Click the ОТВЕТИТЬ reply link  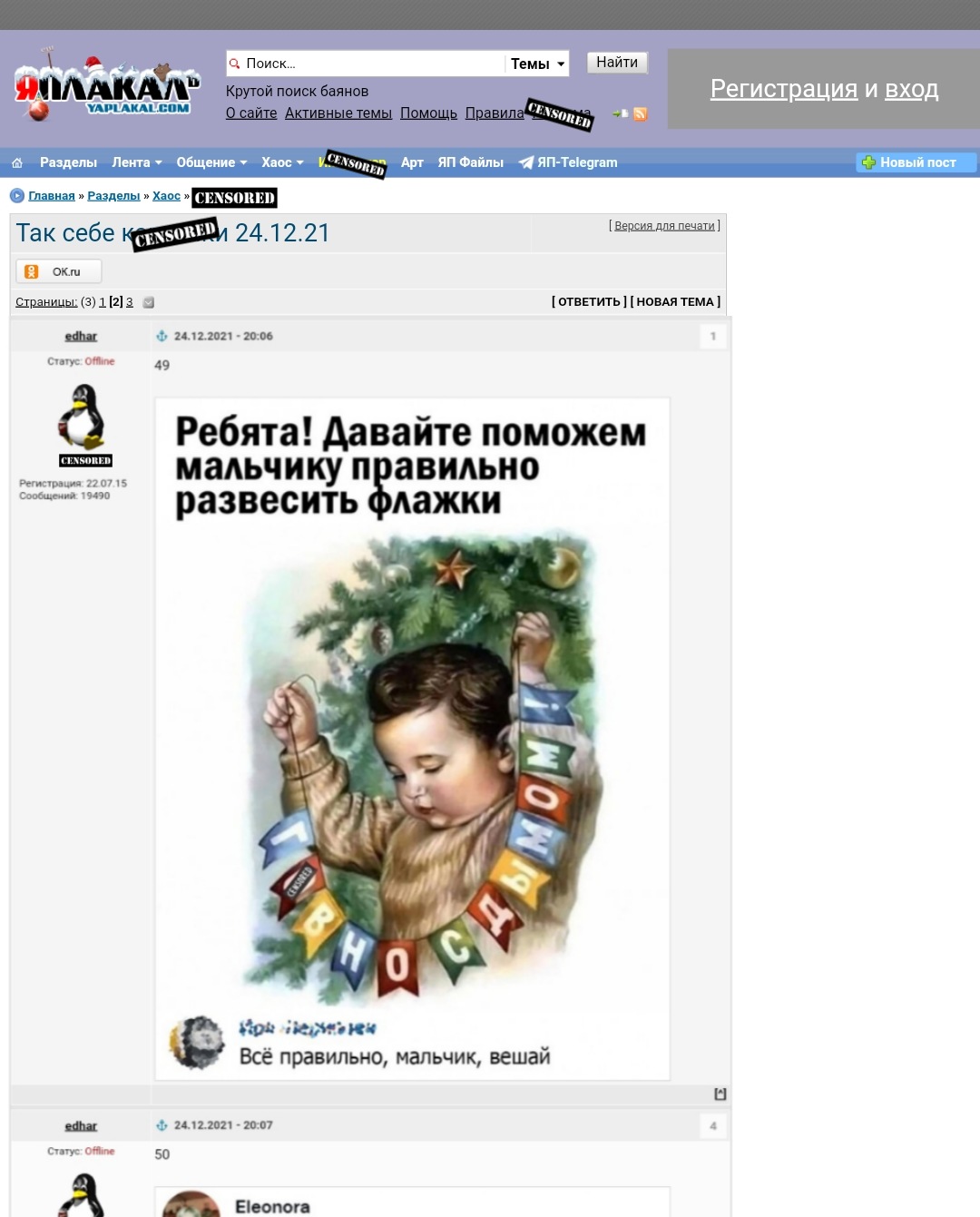point(589,302)
